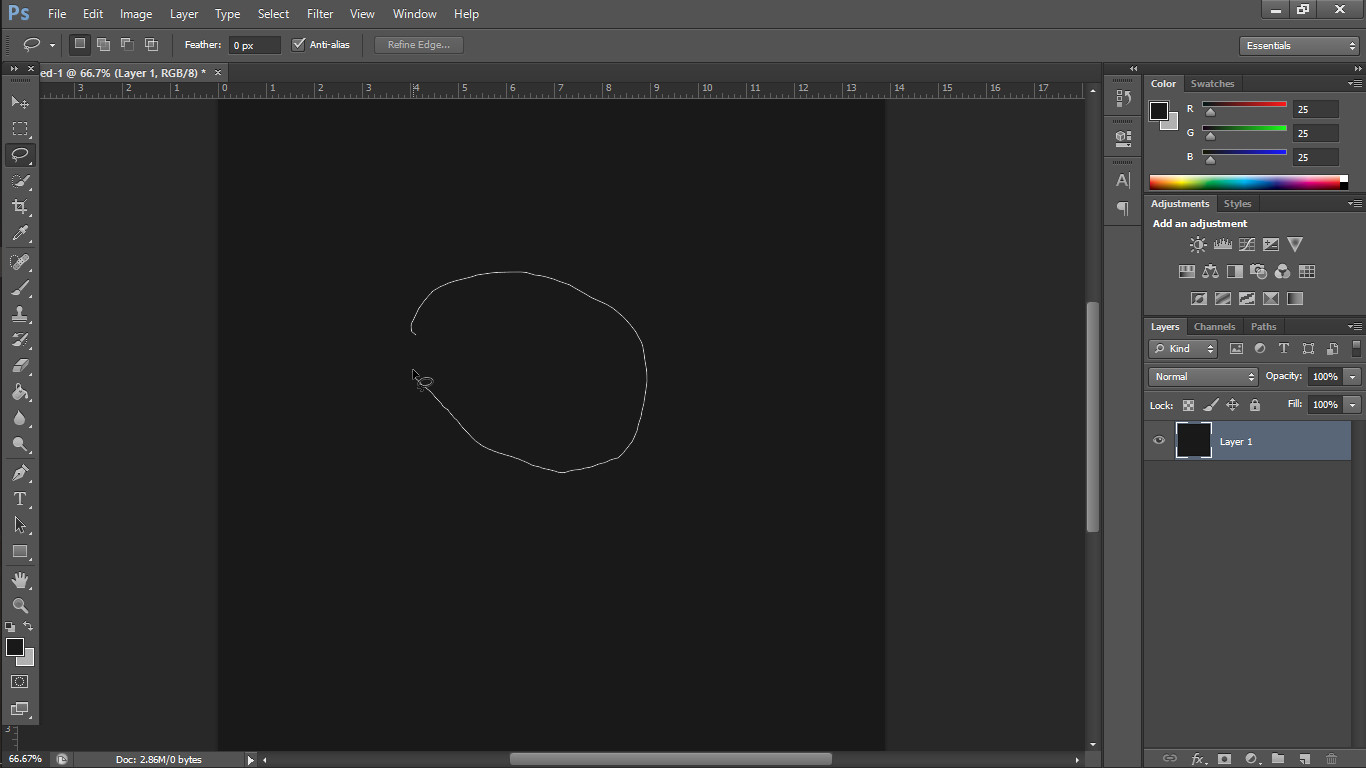Select the Move tool
The image size is (1366, 768).
(x=20, y=102)
